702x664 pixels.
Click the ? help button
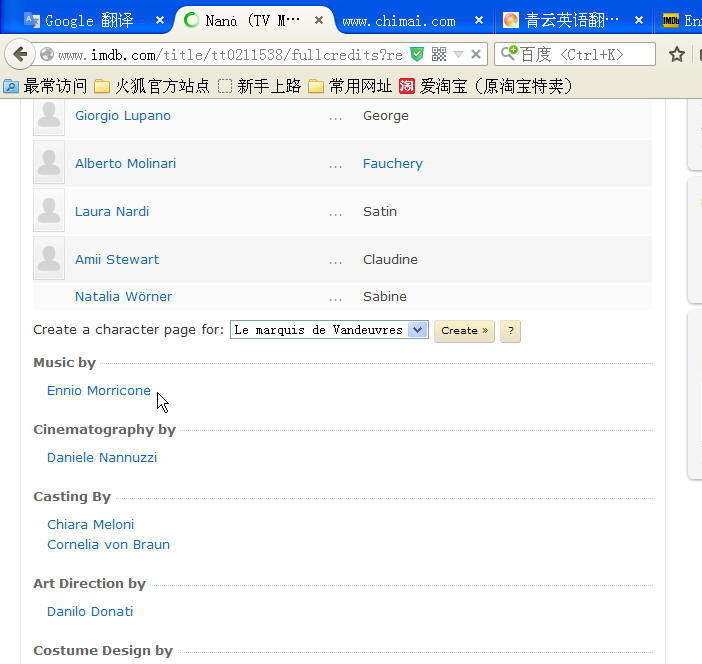[x=510, y=331]
